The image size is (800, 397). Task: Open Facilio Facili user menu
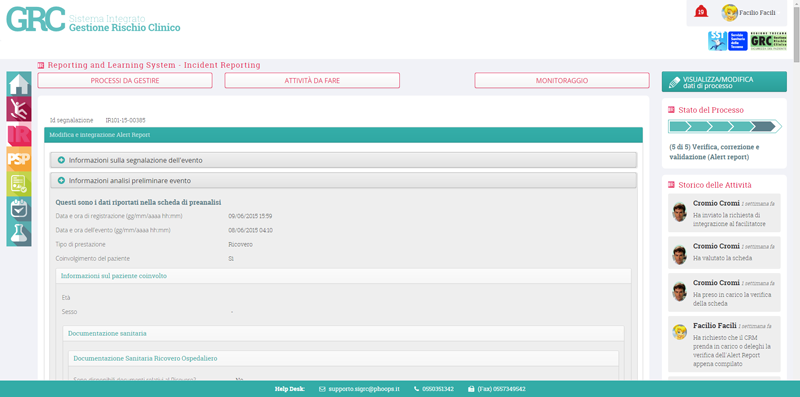click(757, 12)
